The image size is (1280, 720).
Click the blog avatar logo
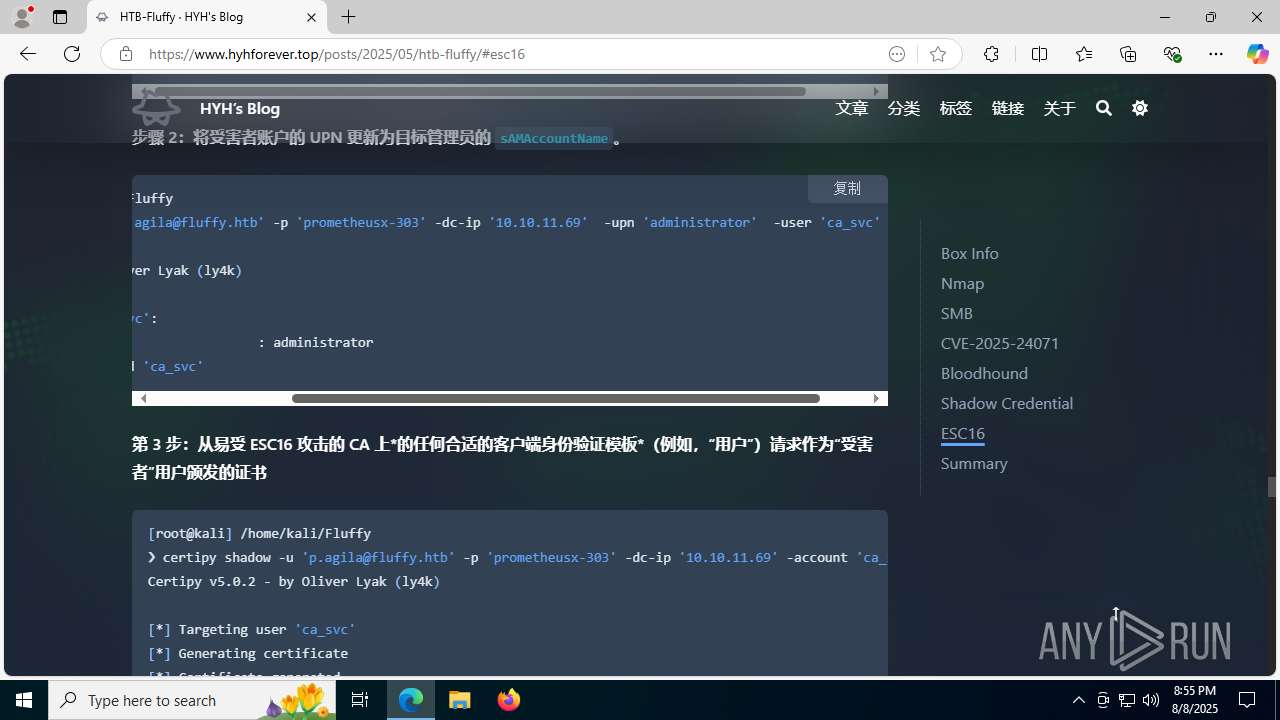157,107
